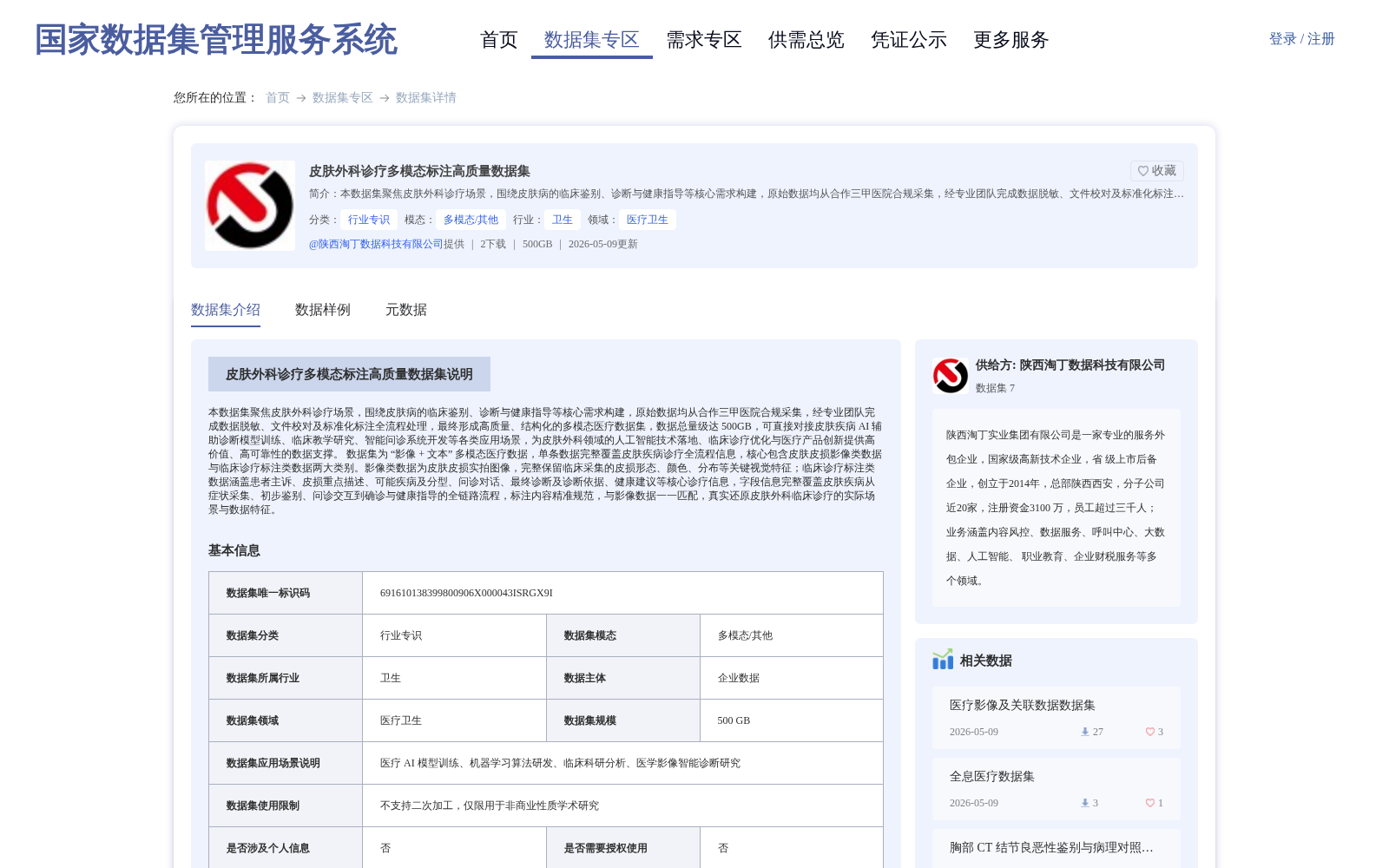
Task: Click the dataset logo thumbnail
Action: pyautogui.click(x=250, y=206)
